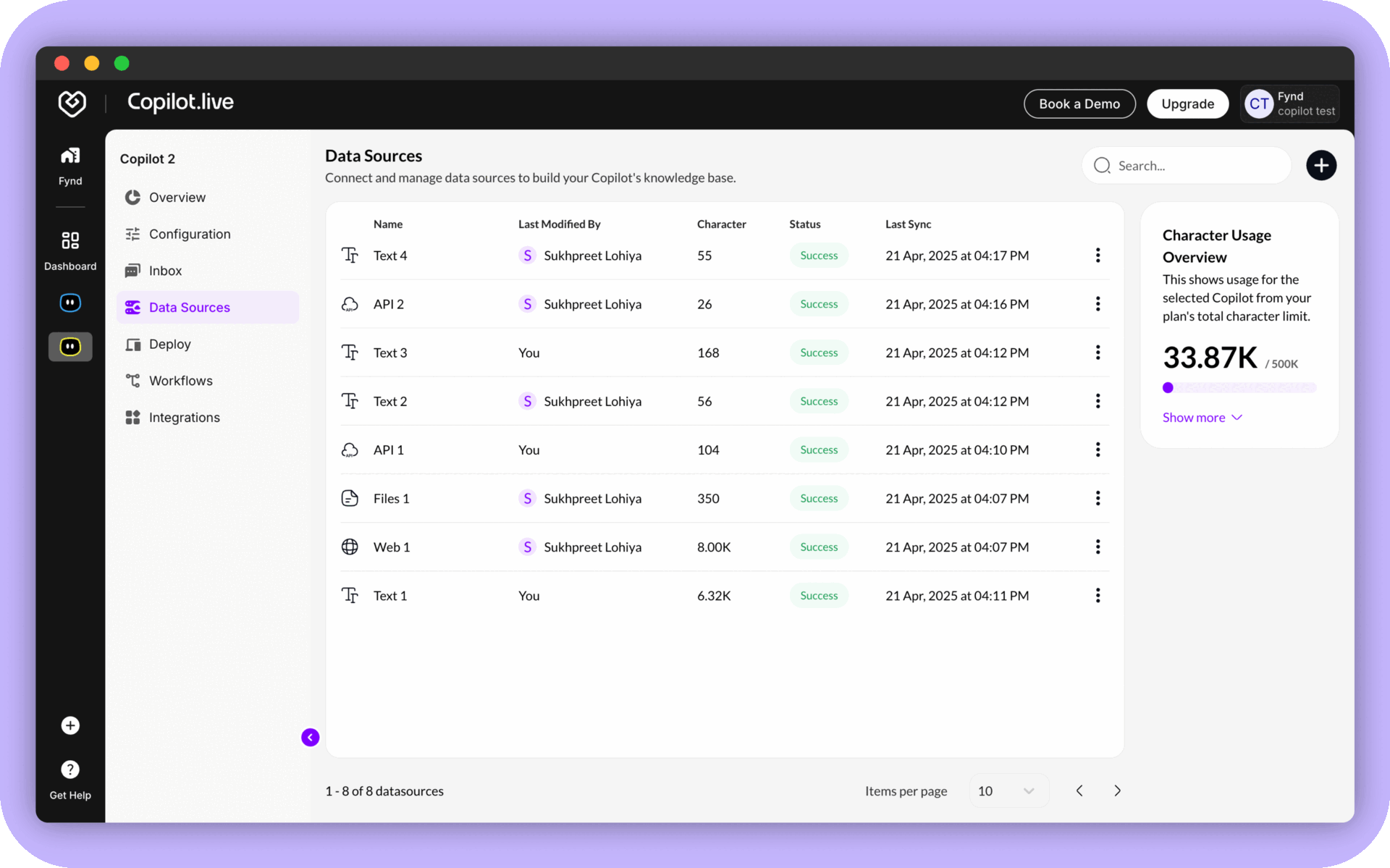Viewport: 1390px width, 868px height.
Task: Click the Get Help question mark icon
Action: pos(70,770)
